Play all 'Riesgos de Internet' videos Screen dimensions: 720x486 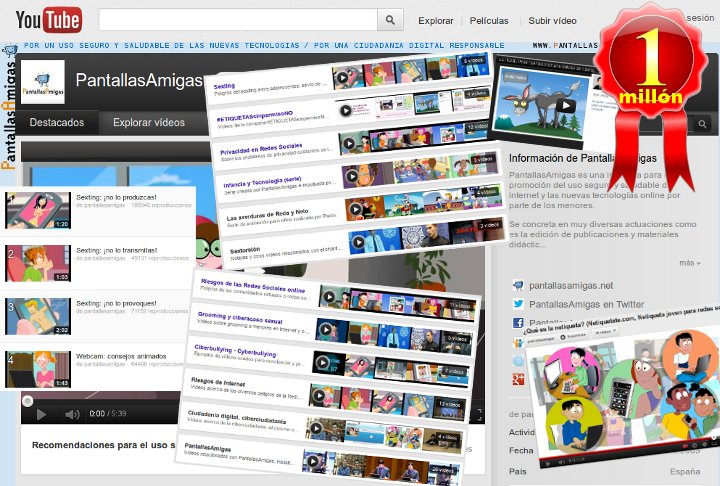click(x=319, y=395)
